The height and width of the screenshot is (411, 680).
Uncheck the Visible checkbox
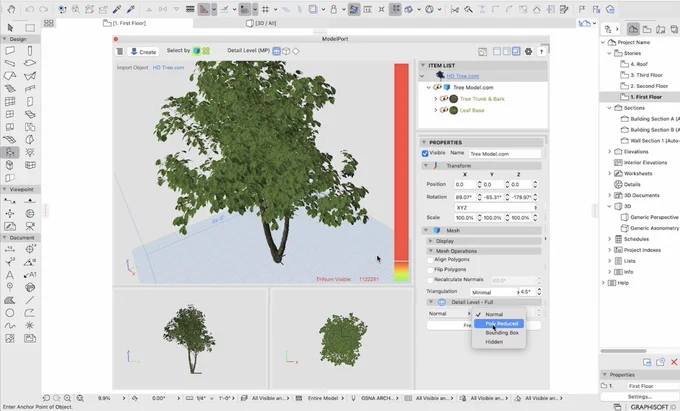point(425,153)
